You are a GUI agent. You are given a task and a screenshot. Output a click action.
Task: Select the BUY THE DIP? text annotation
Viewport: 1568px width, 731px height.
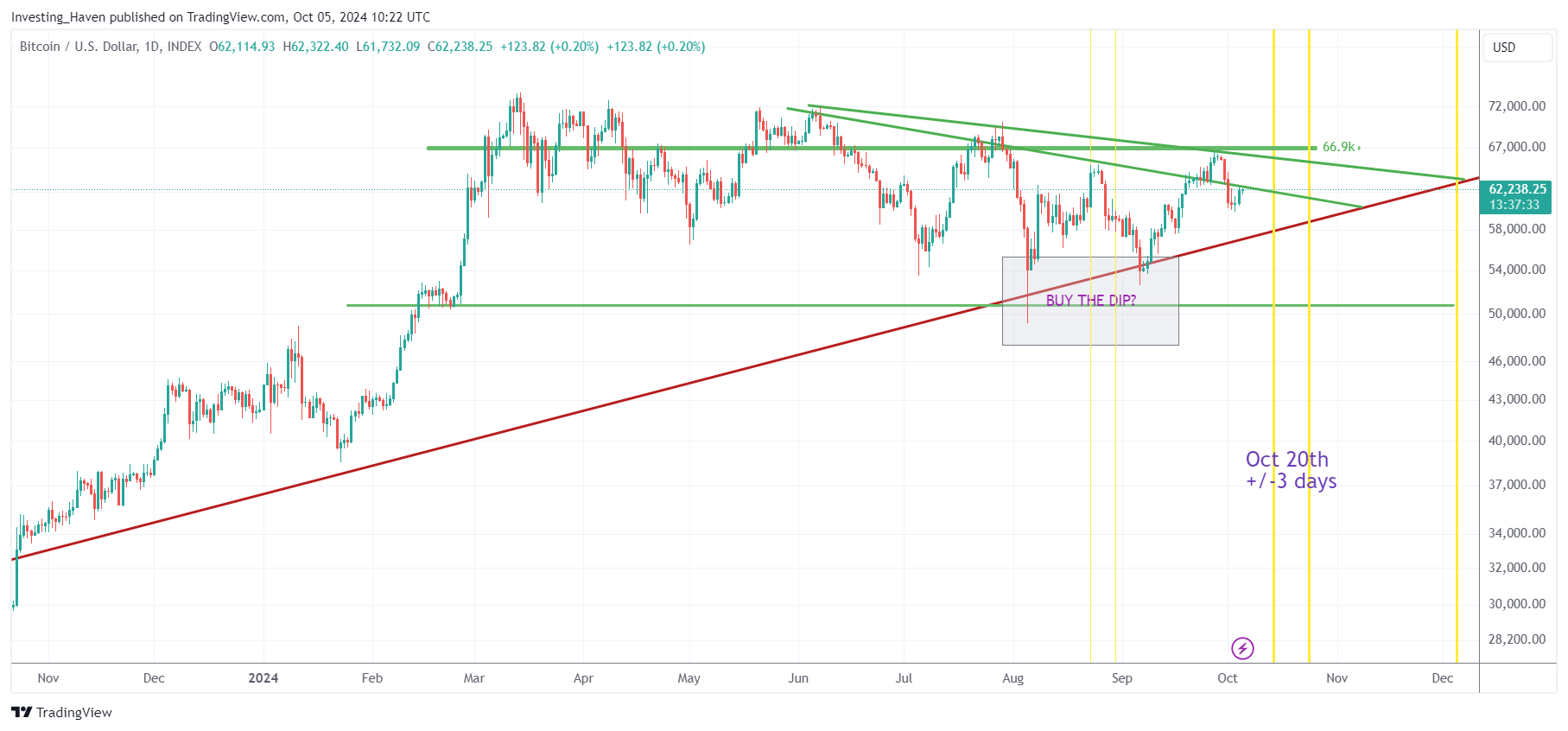(1090, 301)
